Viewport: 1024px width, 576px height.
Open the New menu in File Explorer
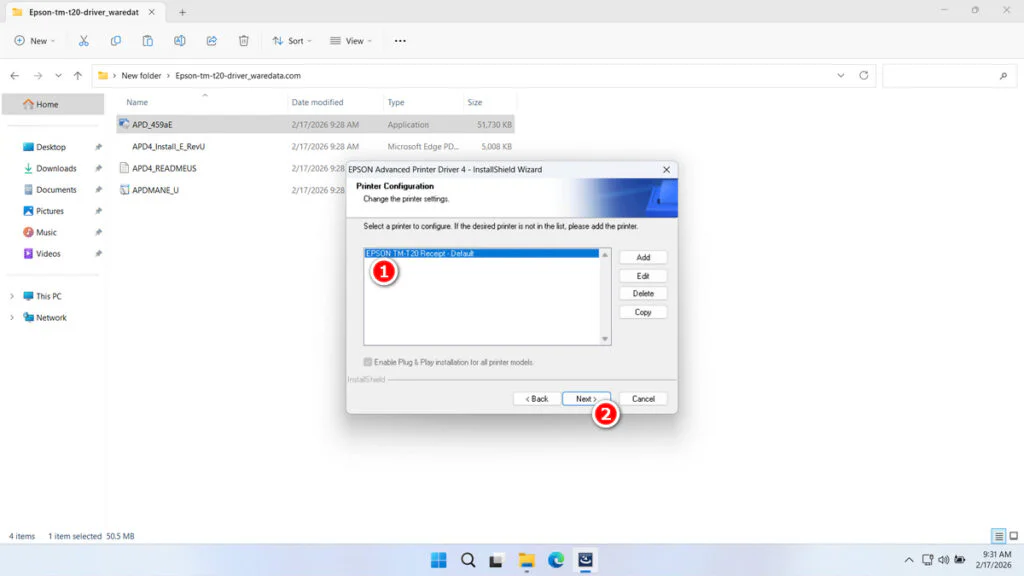[34, 40]
